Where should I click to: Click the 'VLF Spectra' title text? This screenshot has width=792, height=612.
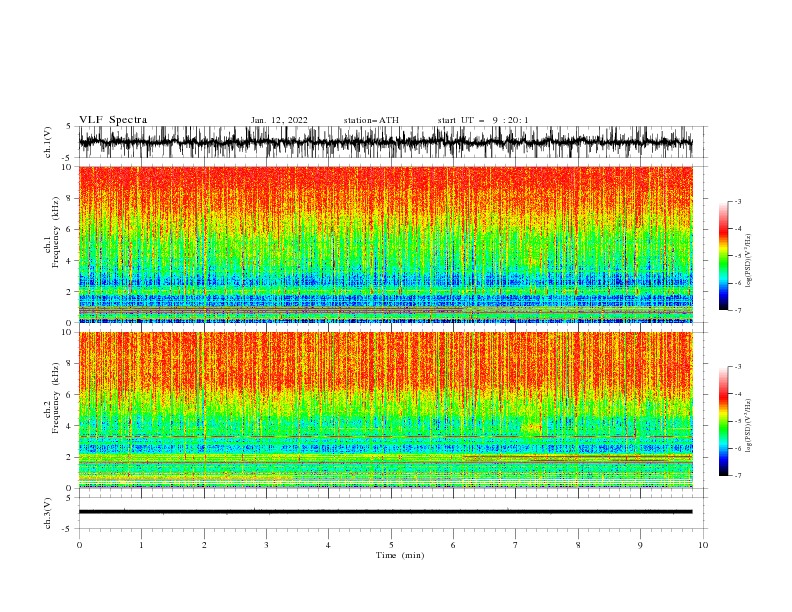pyautogui.click(x=113, y=120)
